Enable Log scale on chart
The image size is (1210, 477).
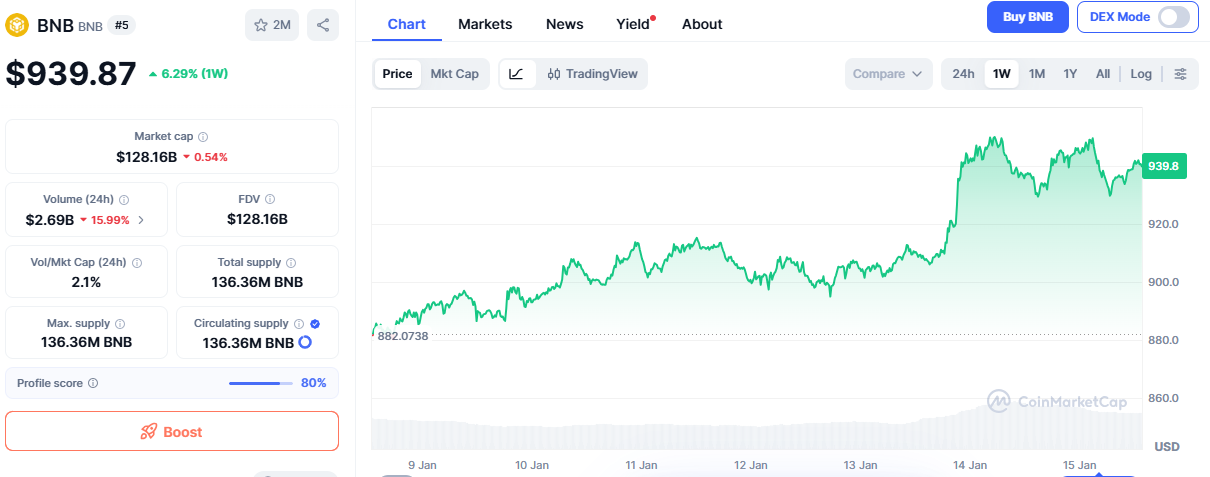[1141, 74]
